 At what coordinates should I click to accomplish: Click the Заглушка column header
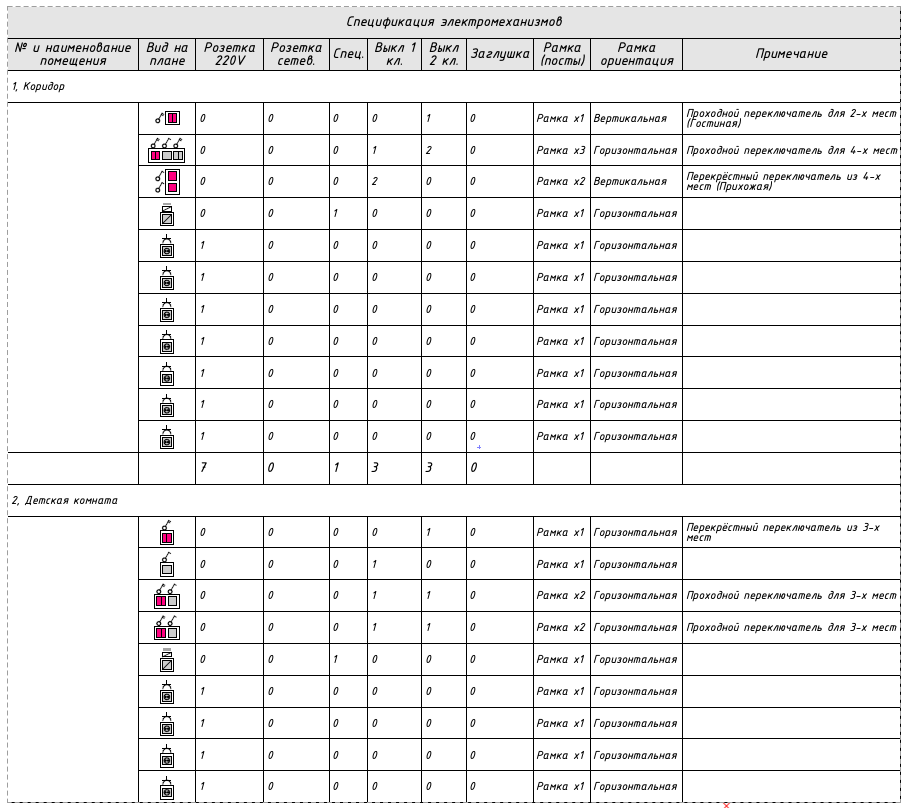[499, 54]
